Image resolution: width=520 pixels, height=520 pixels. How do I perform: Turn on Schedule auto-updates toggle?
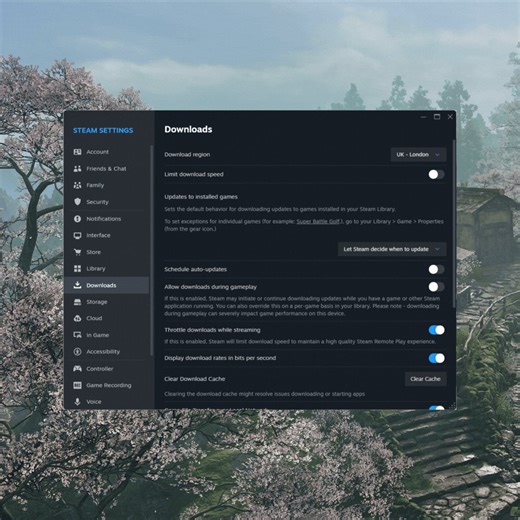436,269
